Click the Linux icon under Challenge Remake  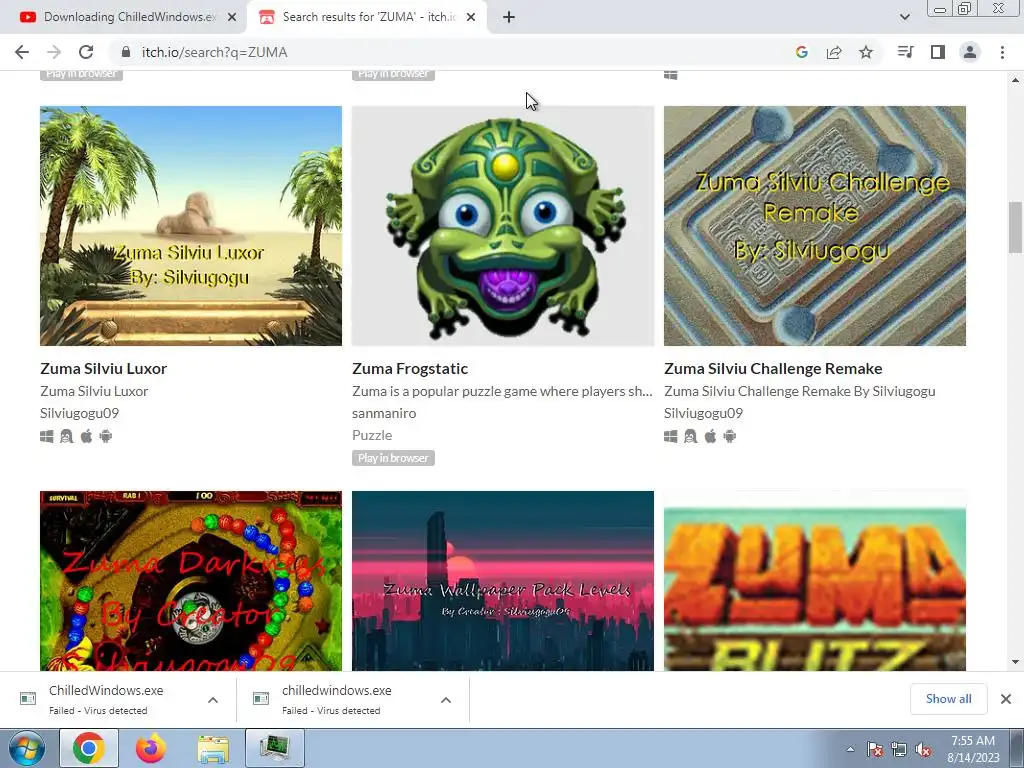pos(690,436)
